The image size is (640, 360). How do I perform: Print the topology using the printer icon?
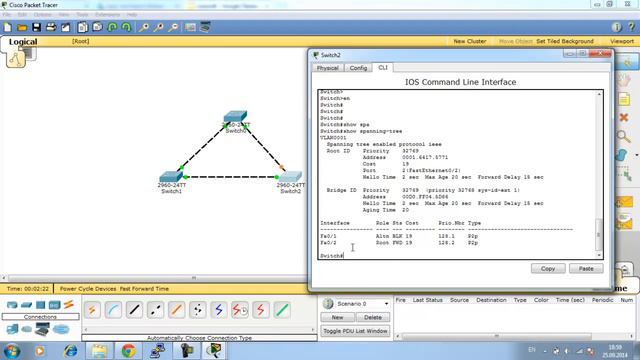click(51, 27)
